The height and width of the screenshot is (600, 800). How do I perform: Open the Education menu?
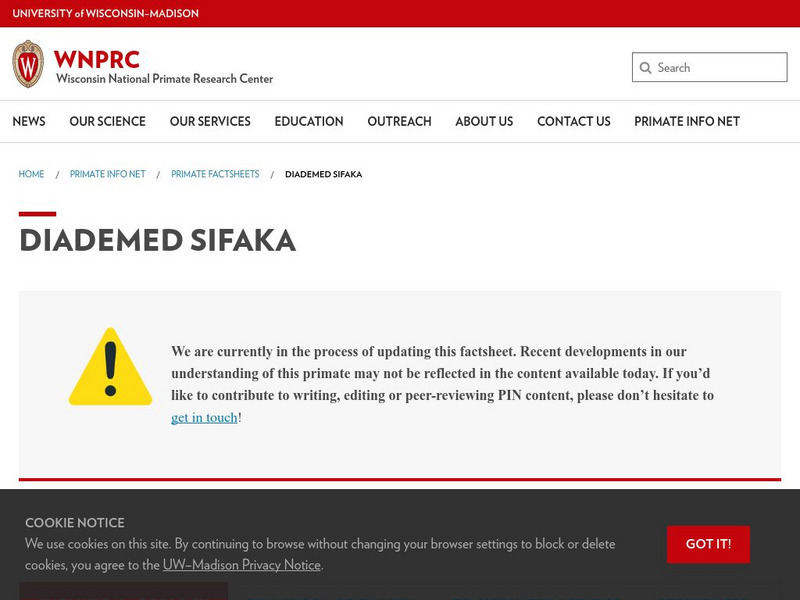309,121
